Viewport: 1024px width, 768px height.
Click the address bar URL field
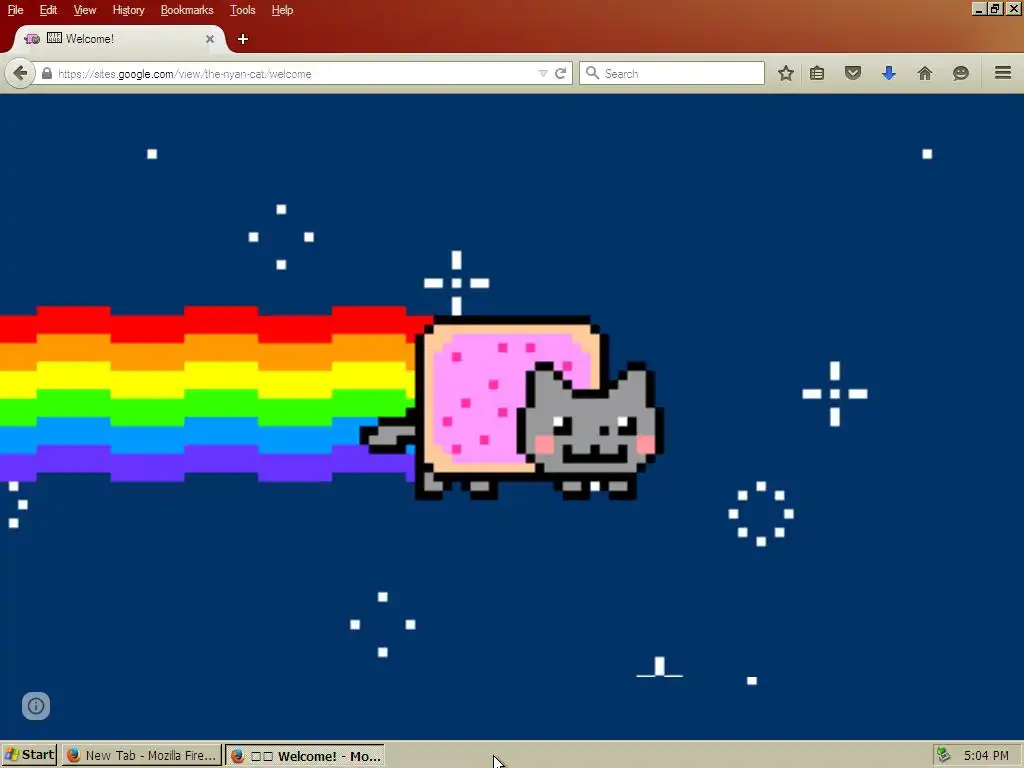[294, 74]
